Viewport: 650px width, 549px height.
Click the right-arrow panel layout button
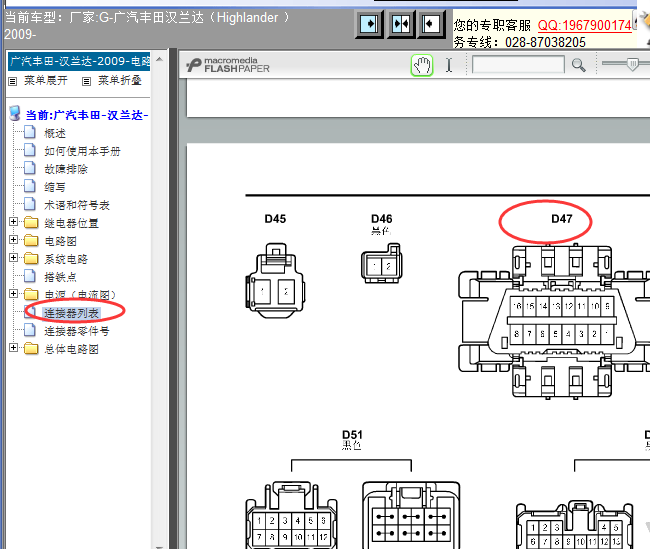pos(370,24)
